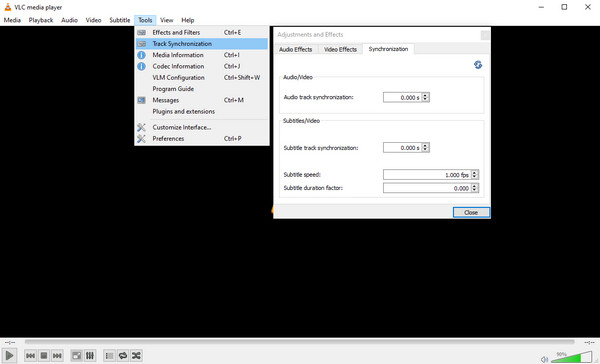Open Plugins and extensions entry

click(202, 111)
